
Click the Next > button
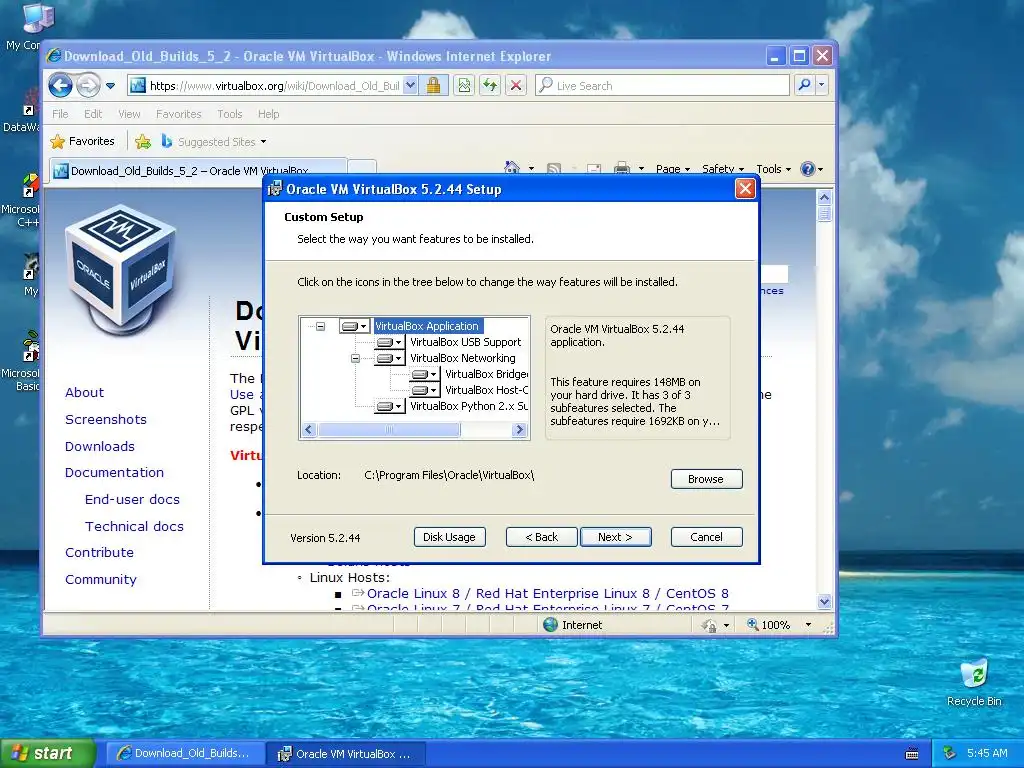coord(615,537)
